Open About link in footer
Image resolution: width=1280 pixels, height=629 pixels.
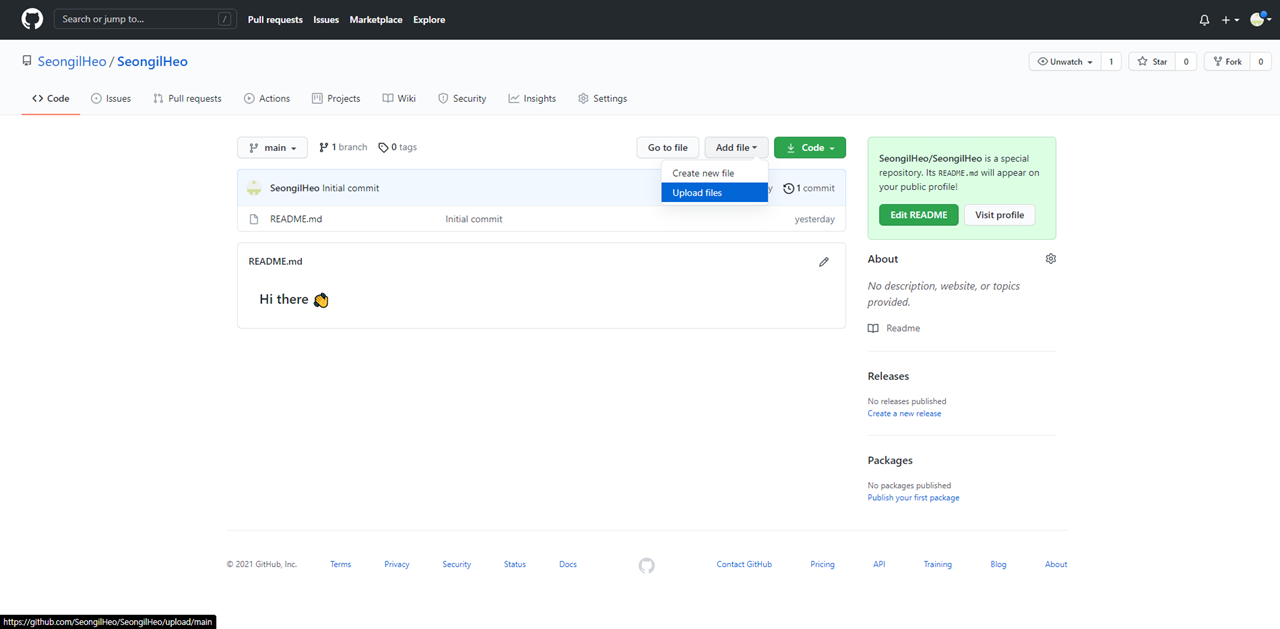[x=1056, y=564]
